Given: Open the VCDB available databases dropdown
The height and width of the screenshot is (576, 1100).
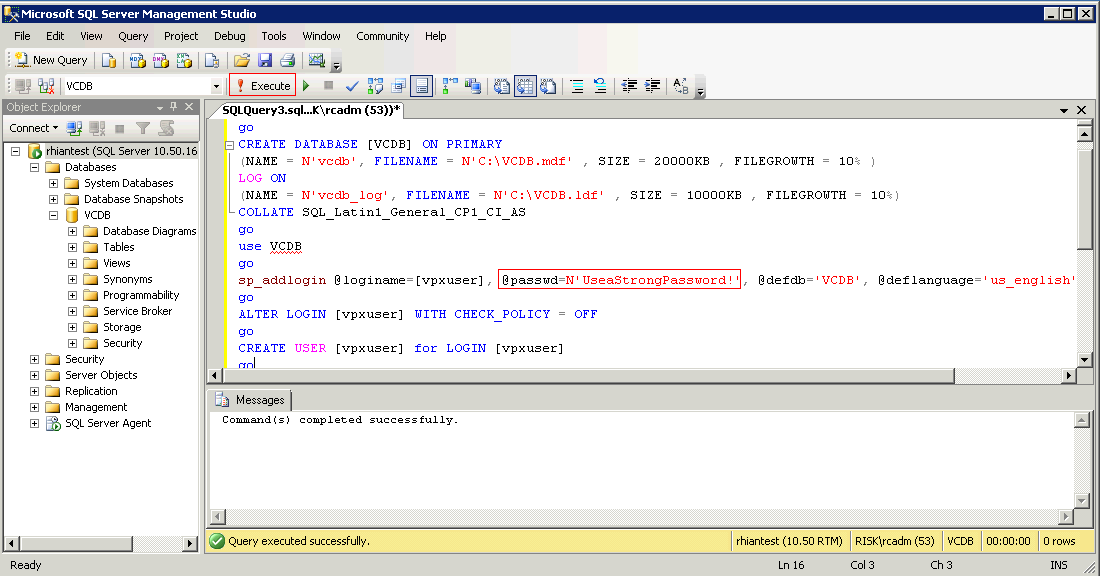Looking at the screenshot, I should tap(216, 86).
